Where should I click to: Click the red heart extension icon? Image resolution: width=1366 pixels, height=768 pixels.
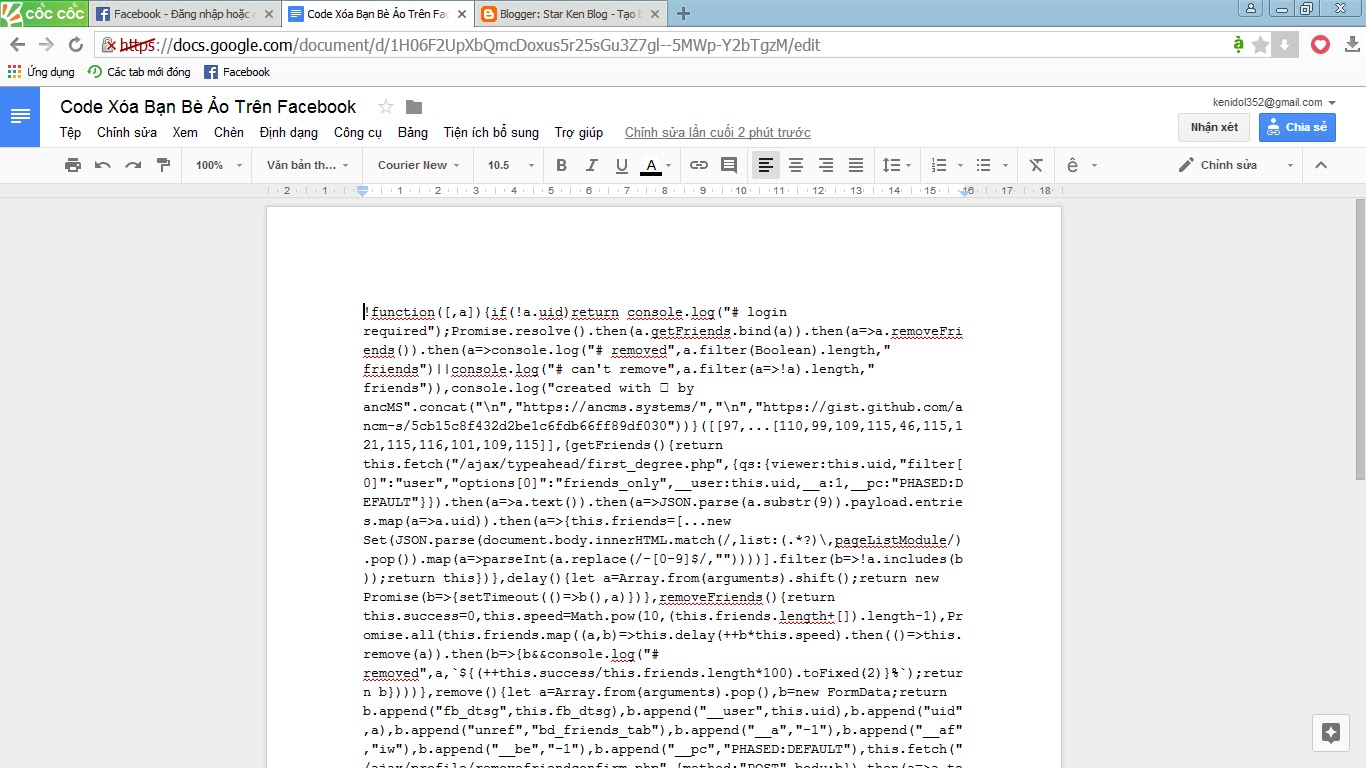[x=1320, y=45]
